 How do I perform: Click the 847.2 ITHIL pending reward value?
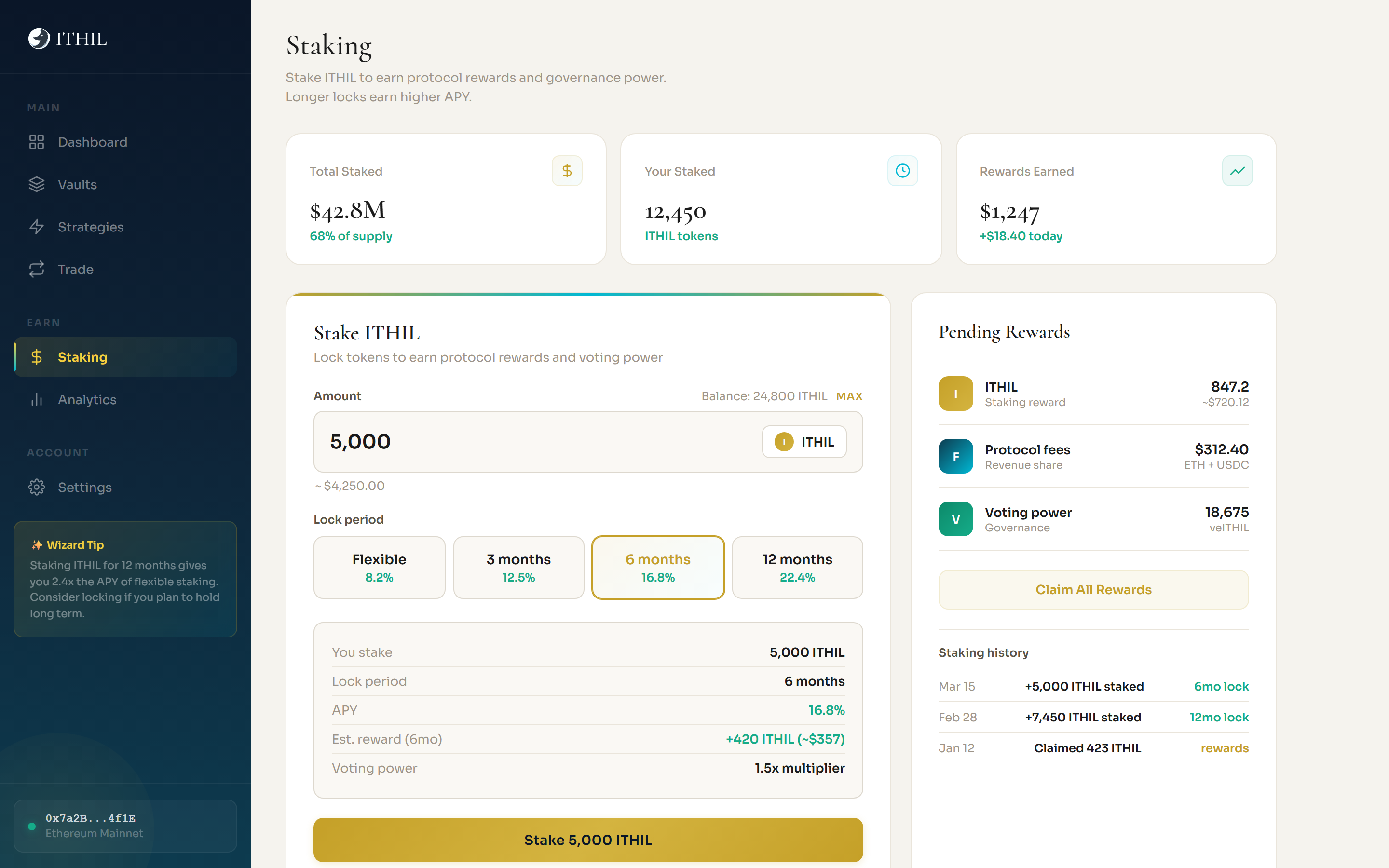(x=1229, y=387)
